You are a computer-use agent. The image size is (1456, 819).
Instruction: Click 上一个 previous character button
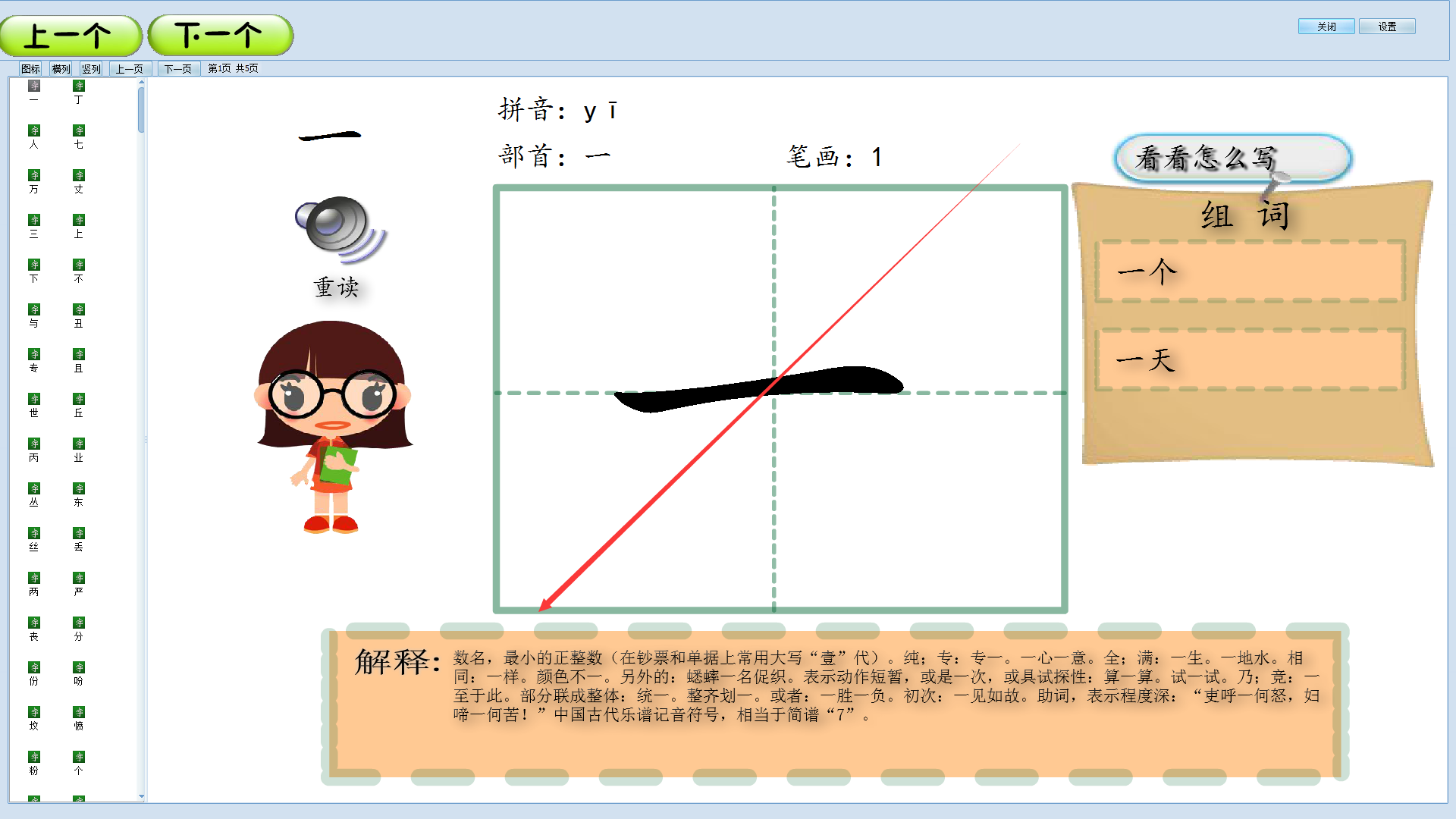(x=71, y=34)
